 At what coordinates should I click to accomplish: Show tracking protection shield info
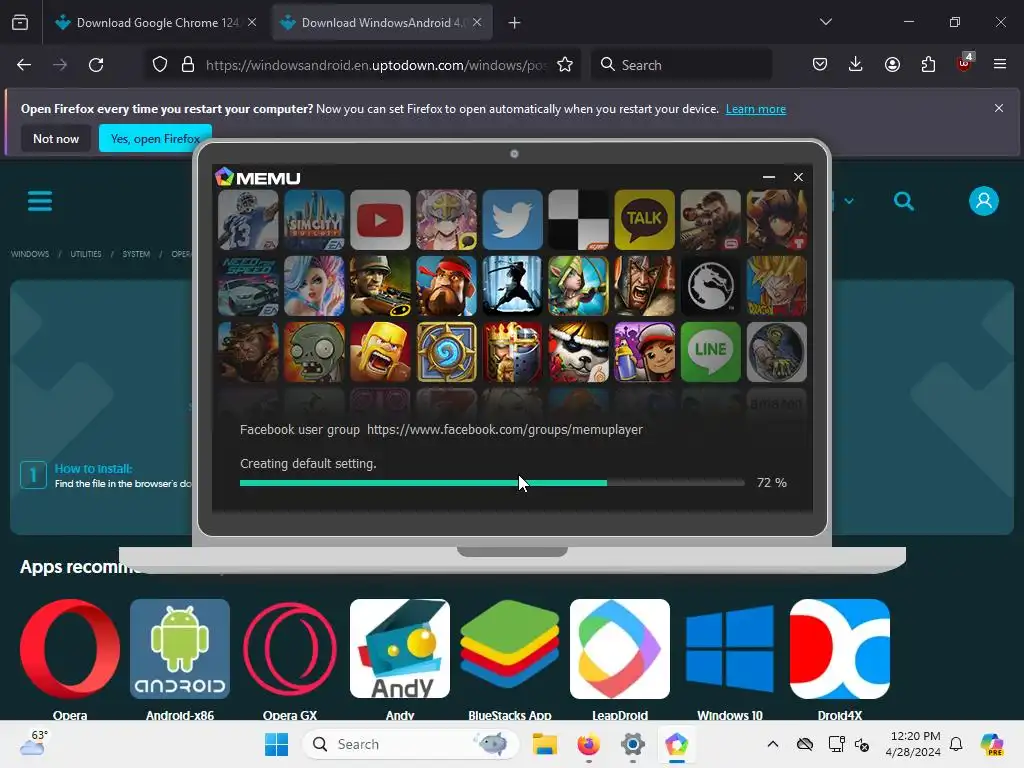160,65
